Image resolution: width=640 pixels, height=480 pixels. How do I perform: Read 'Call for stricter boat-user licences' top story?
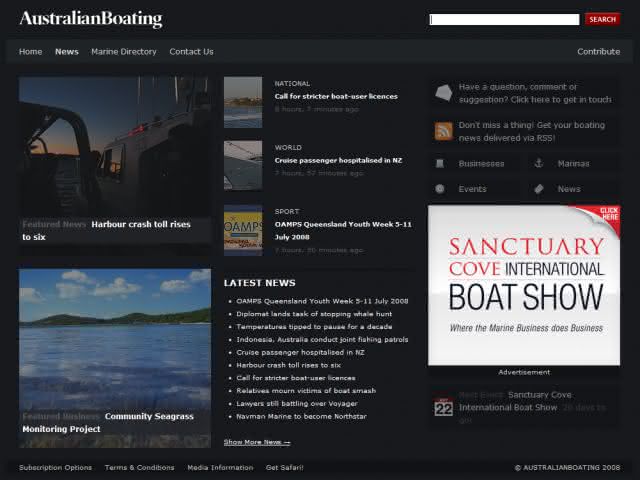click(336, 96)
